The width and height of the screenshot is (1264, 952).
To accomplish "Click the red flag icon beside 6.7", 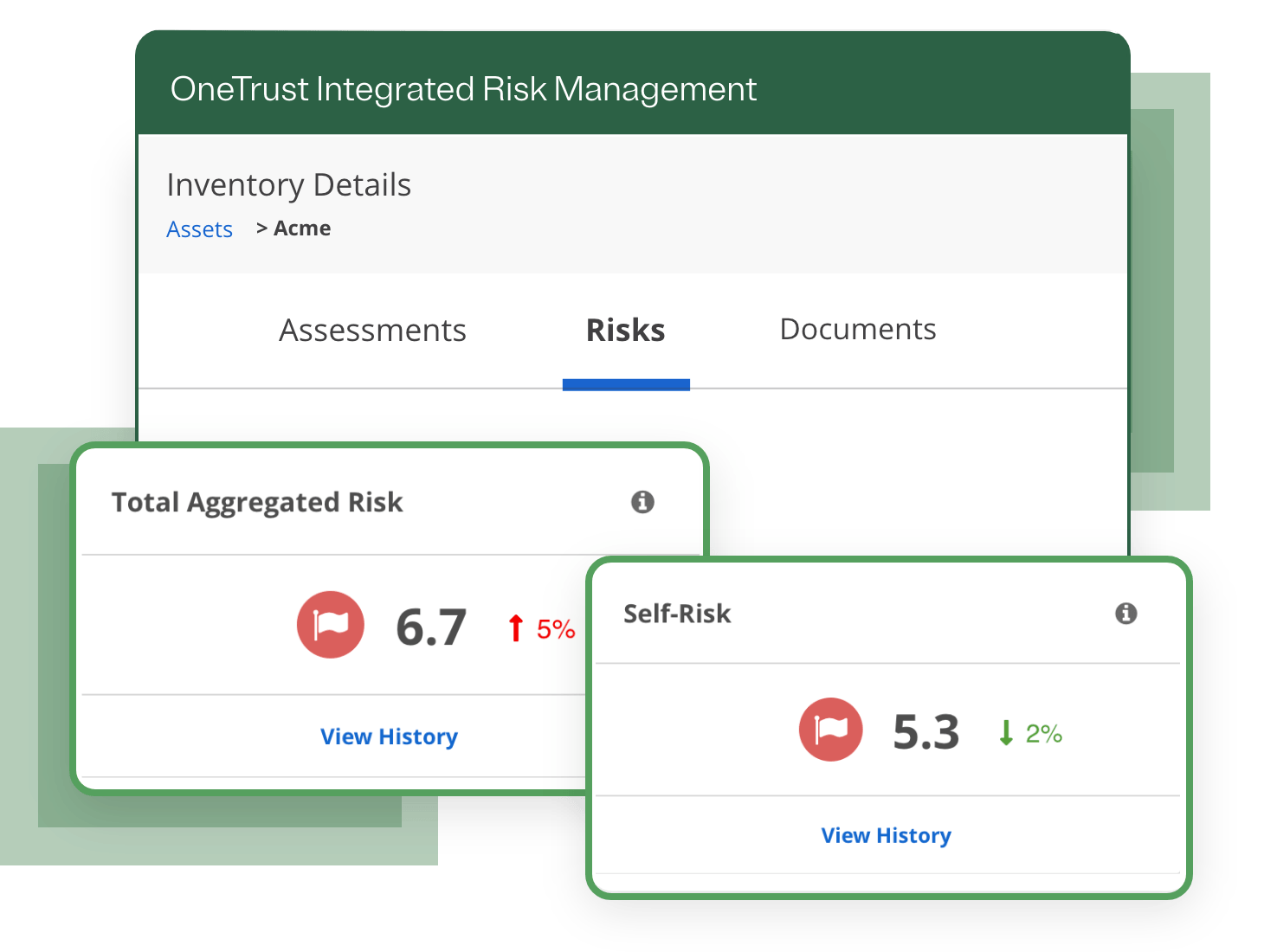I will [331, 625].
